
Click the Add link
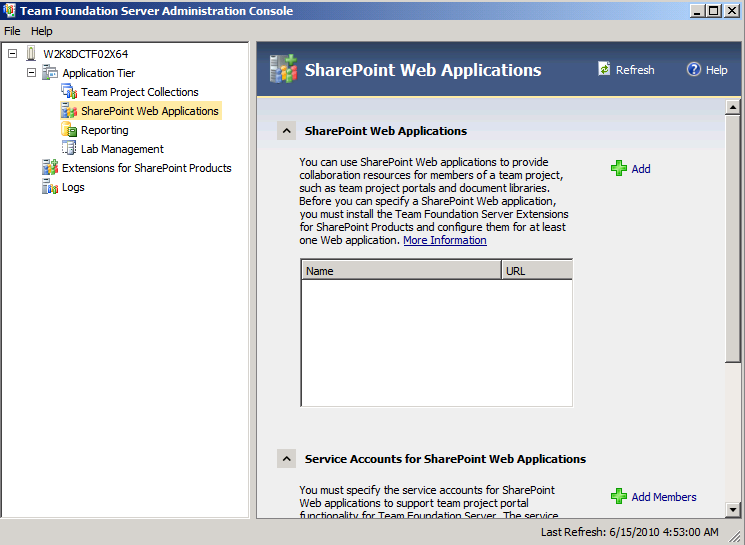click(x=640, y=169)
